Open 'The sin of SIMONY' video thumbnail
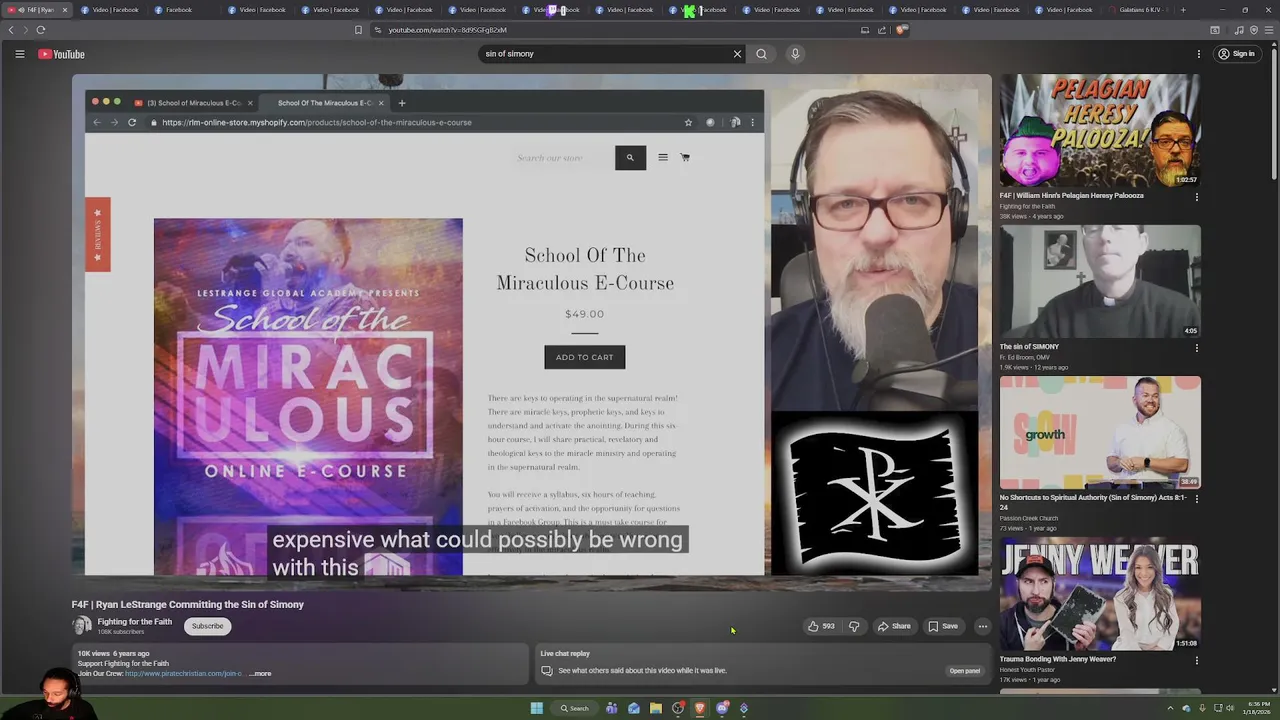Image resolution: width=1280 pixels, height=720 pixels. (x=1100, y=281)
